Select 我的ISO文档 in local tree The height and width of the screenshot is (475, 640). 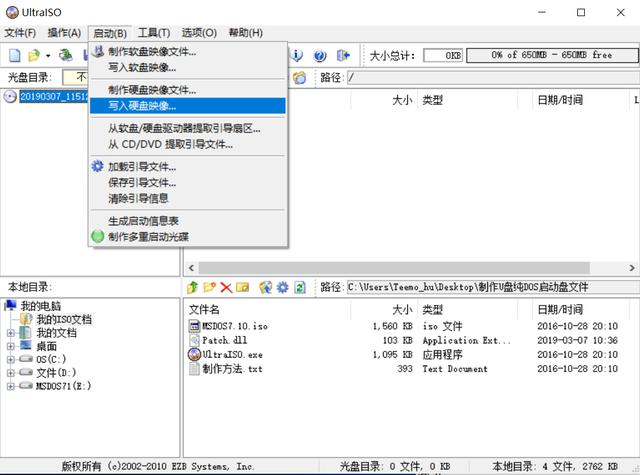click(x=64, y=319)
